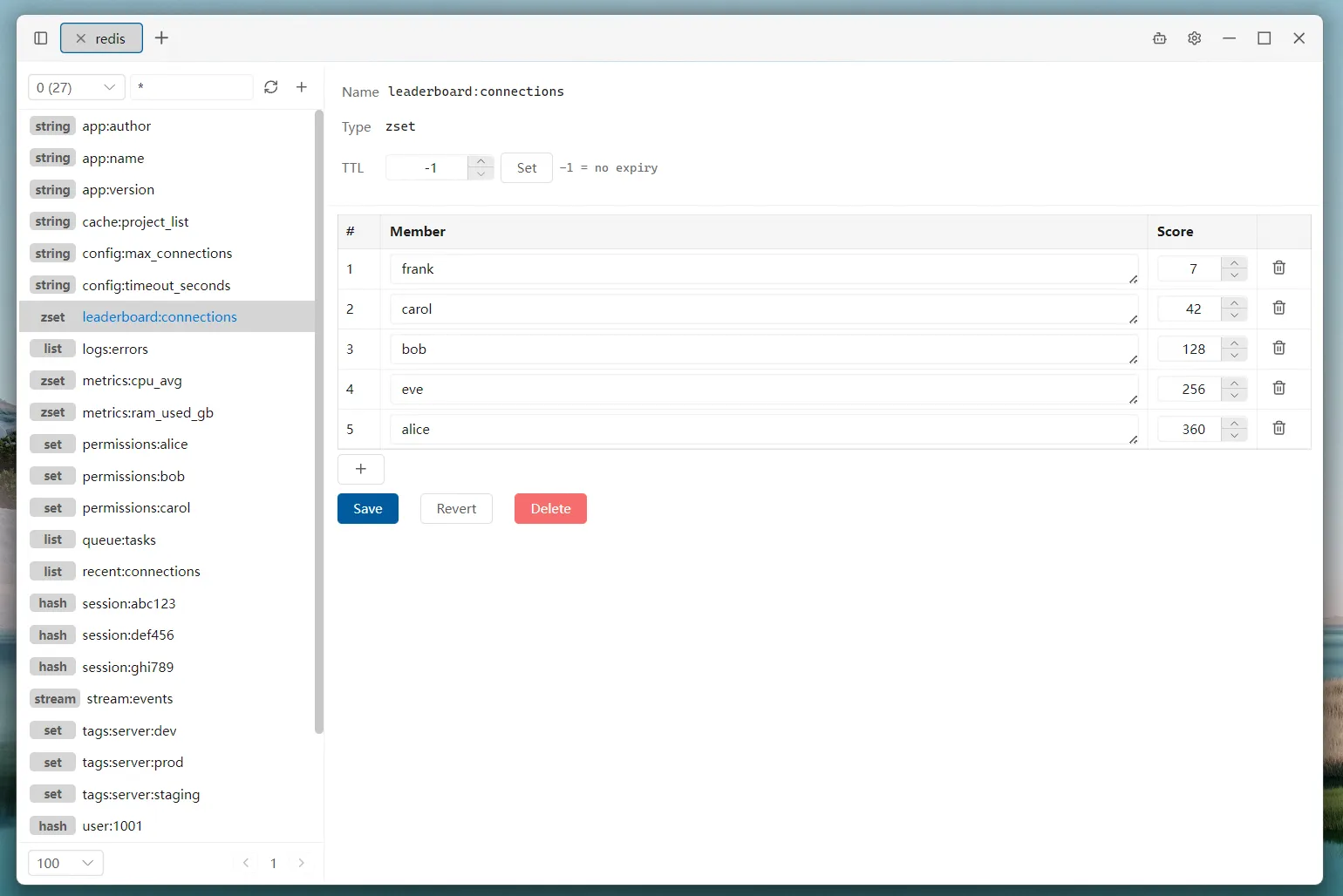Delete the bob member row
Image resolution: width=1343 pixels, height=896 pixels.
point(1279,348)
